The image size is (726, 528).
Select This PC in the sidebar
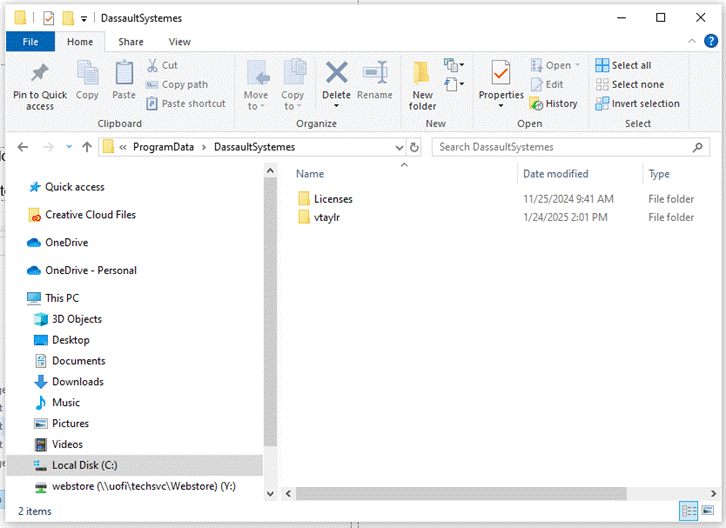click(x=62, y=298)
